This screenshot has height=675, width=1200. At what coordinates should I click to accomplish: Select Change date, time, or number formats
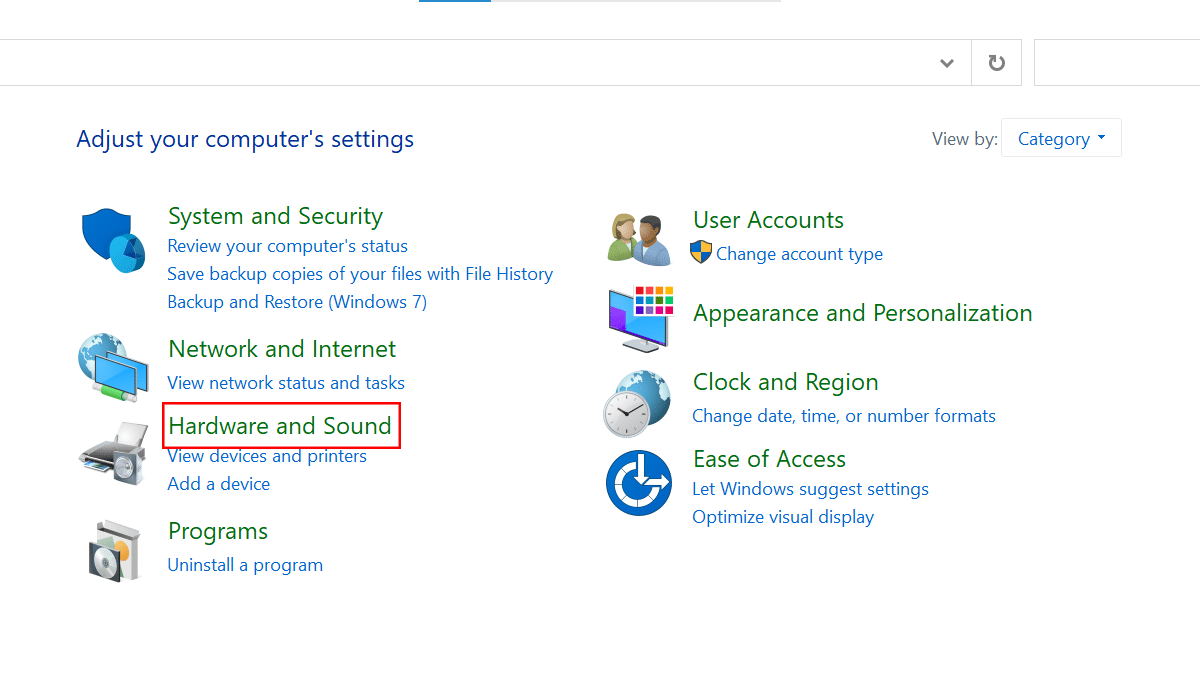(x=844, y=416)
